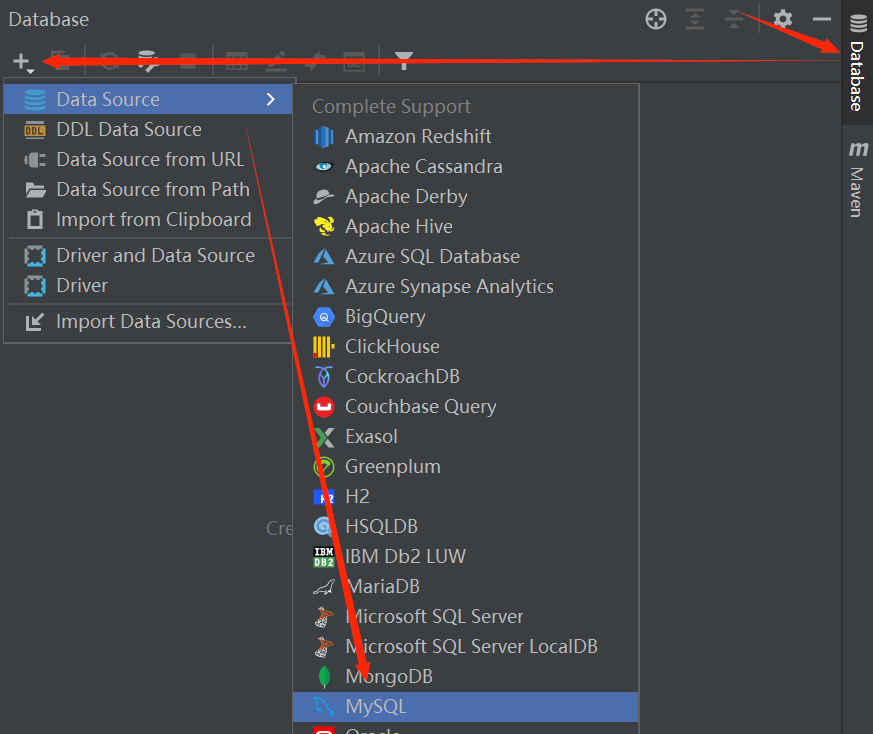The image size is (873, 734).
Task: Open the Maven sidebar tab
Action: point(857,179)
